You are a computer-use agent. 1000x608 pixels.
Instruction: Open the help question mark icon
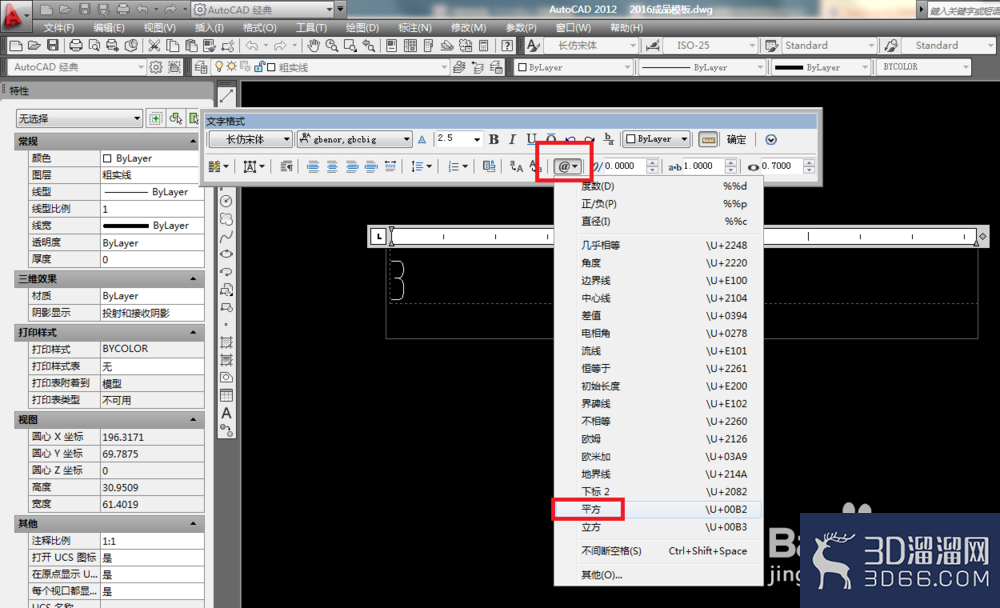pyautogui.click(x=507, y=45)
